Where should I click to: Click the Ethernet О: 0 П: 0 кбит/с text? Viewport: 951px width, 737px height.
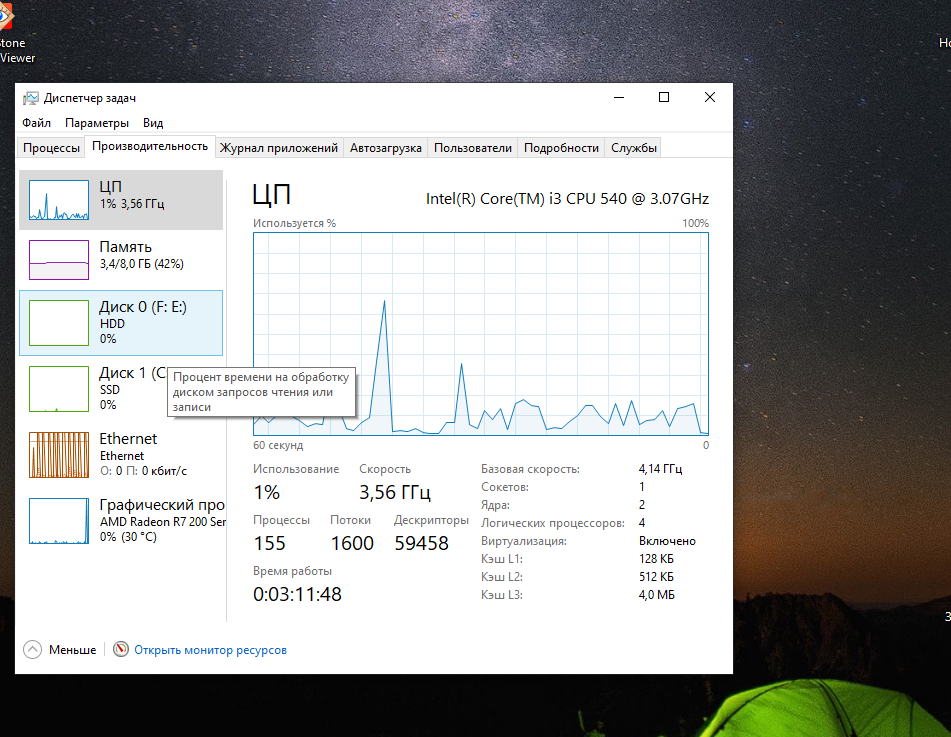coord(143,471)
